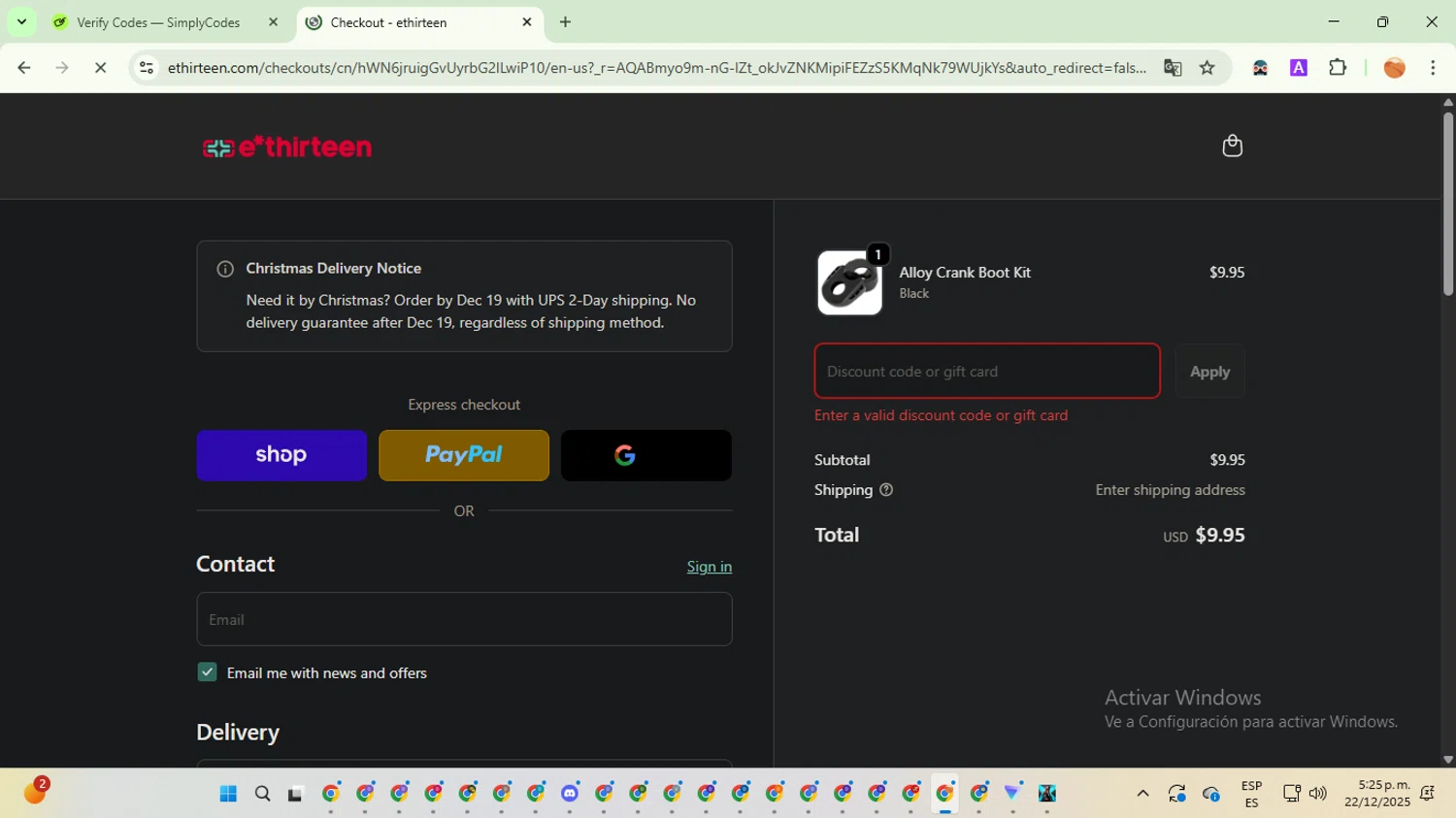Go back to the previous page
The width and height of the screenshot is (1456, 818).
click(24, 68)
